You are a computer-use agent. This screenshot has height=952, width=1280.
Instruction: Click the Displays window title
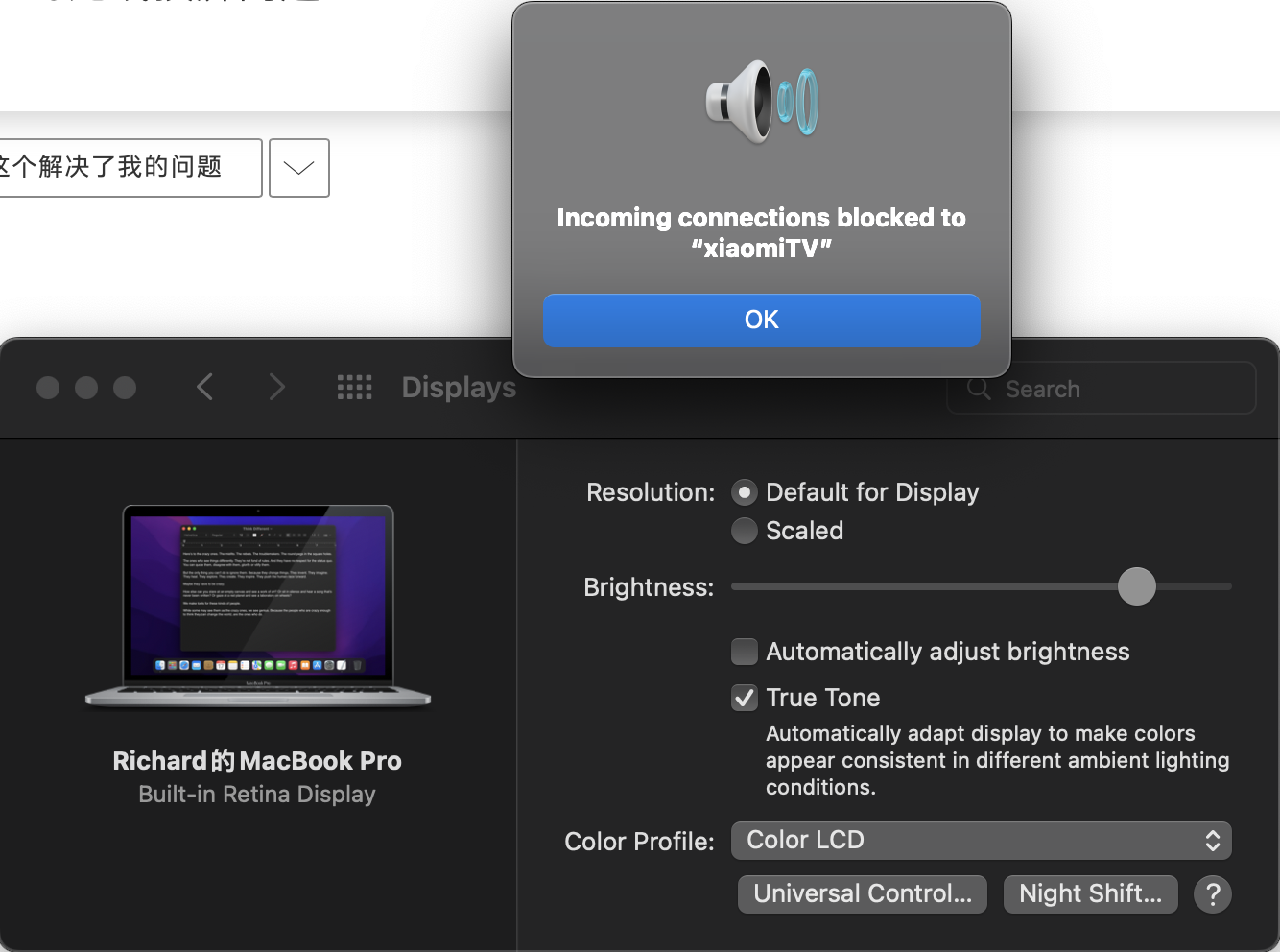point(459,388)
